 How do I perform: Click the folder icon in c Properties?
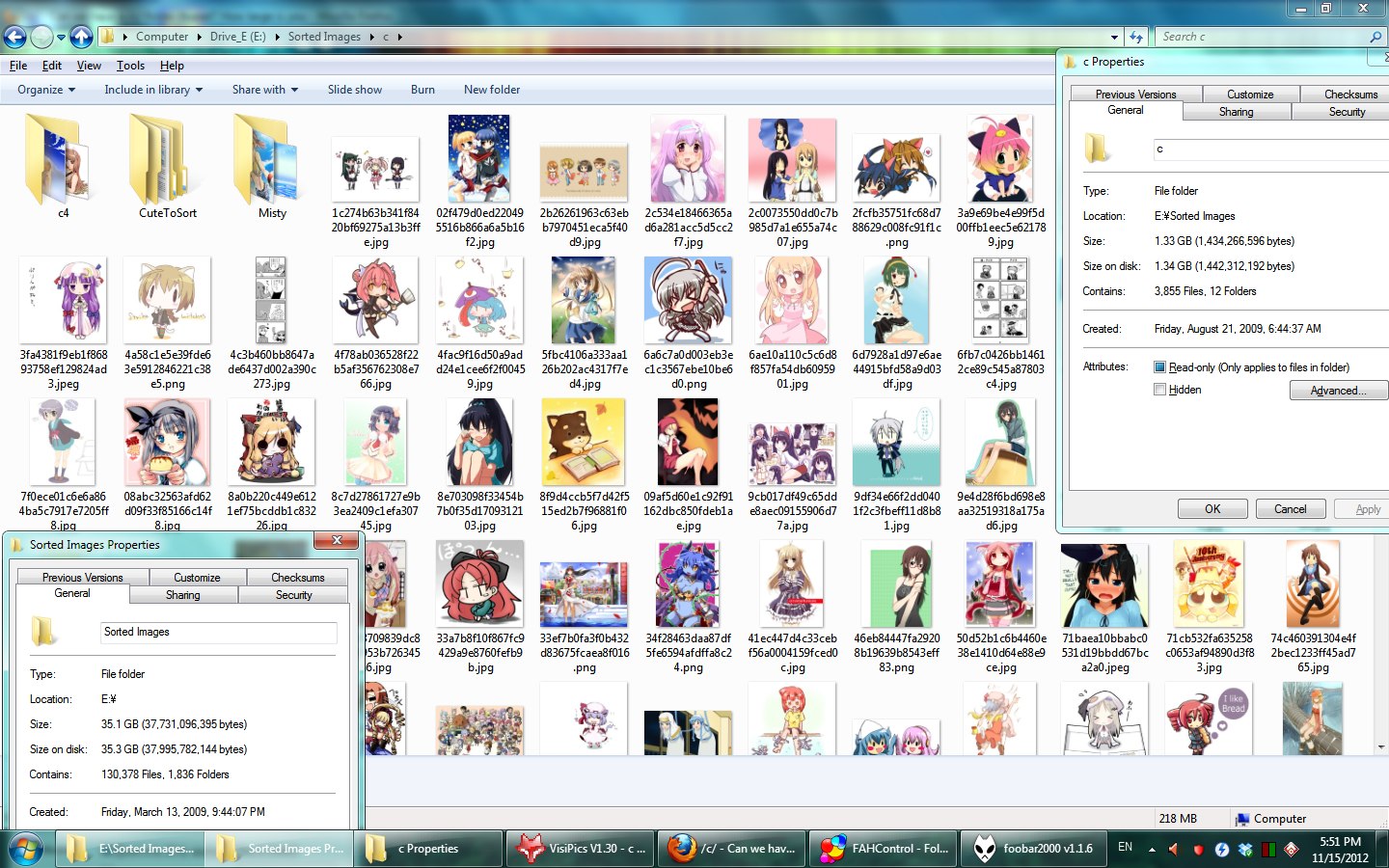coord(1097,149)
